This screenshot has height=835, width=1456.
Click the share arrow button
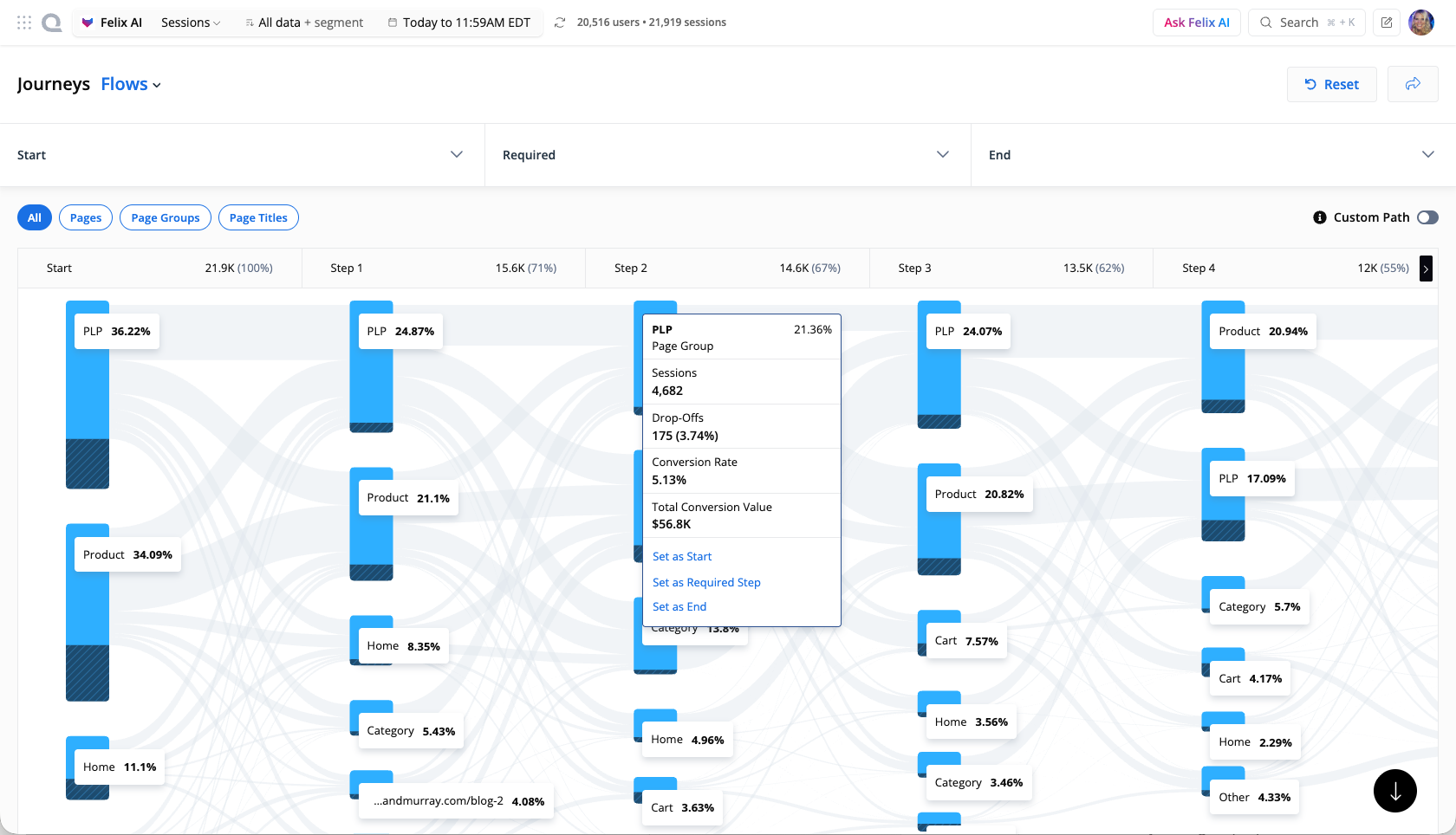pos(1413,84)
